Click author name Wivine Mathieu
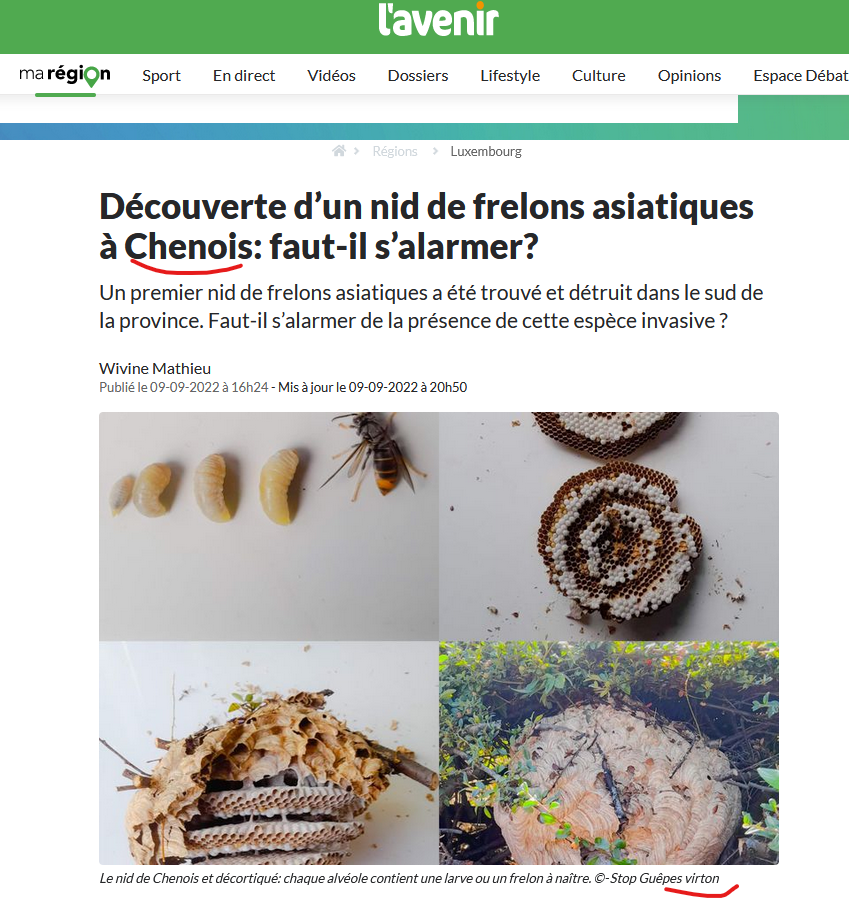This screenshot has height=900, width=849. tap(155, 368)
